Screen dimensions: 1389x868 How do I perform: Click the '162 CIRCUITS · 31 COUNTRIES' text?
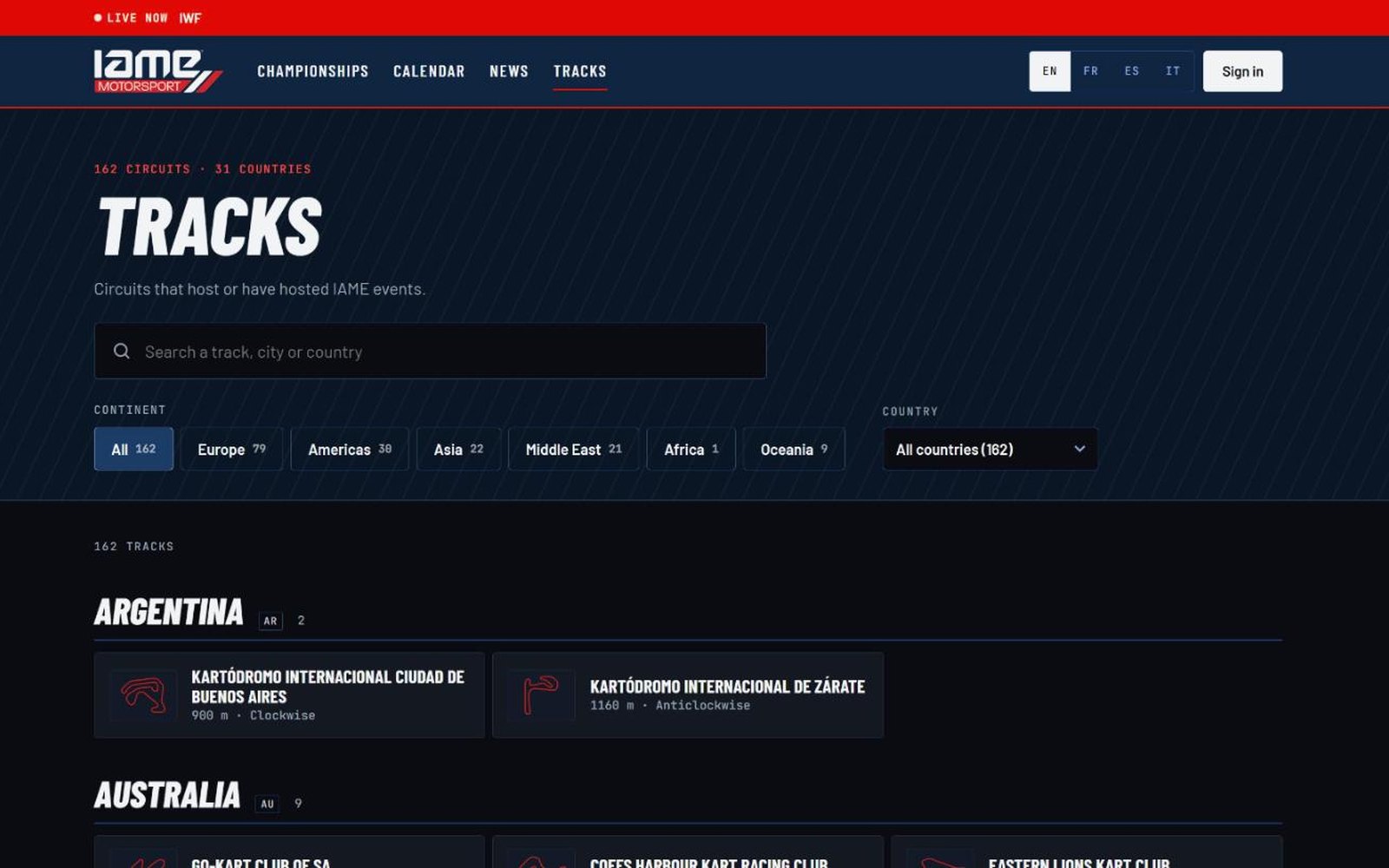(202, 168)
